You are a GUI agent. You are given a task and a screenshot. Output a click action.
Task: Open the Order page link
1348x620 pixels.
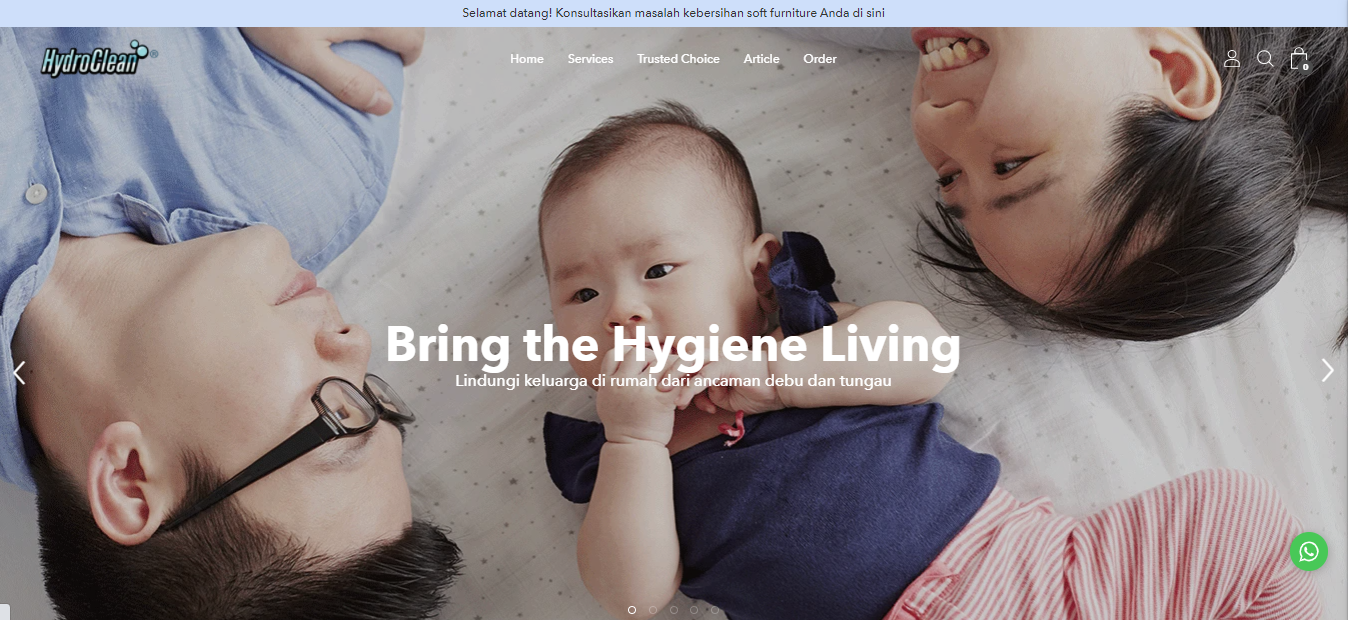(820, 59)
